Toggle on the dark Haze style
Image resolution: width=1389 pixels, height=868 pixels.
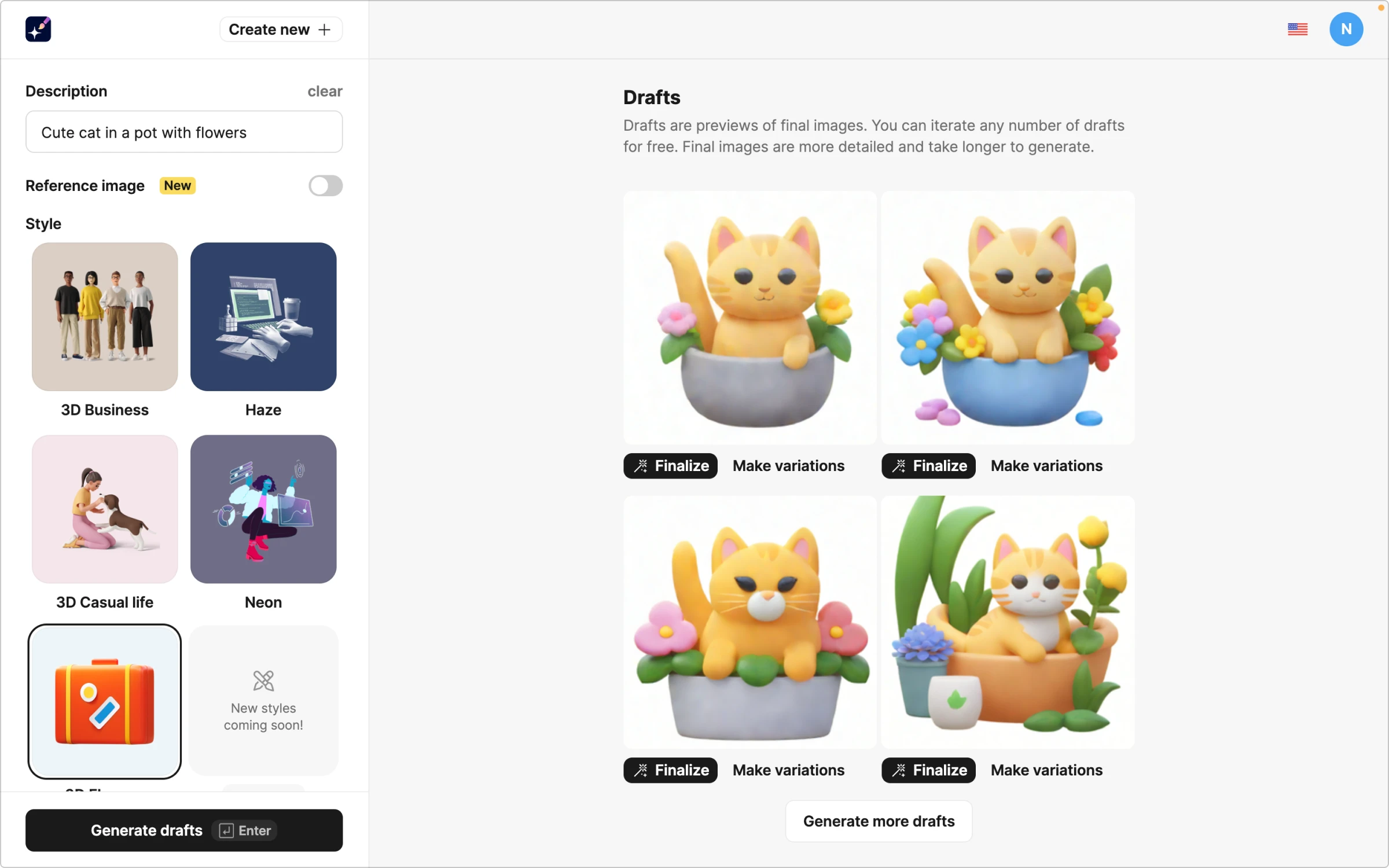click(264, 316)
